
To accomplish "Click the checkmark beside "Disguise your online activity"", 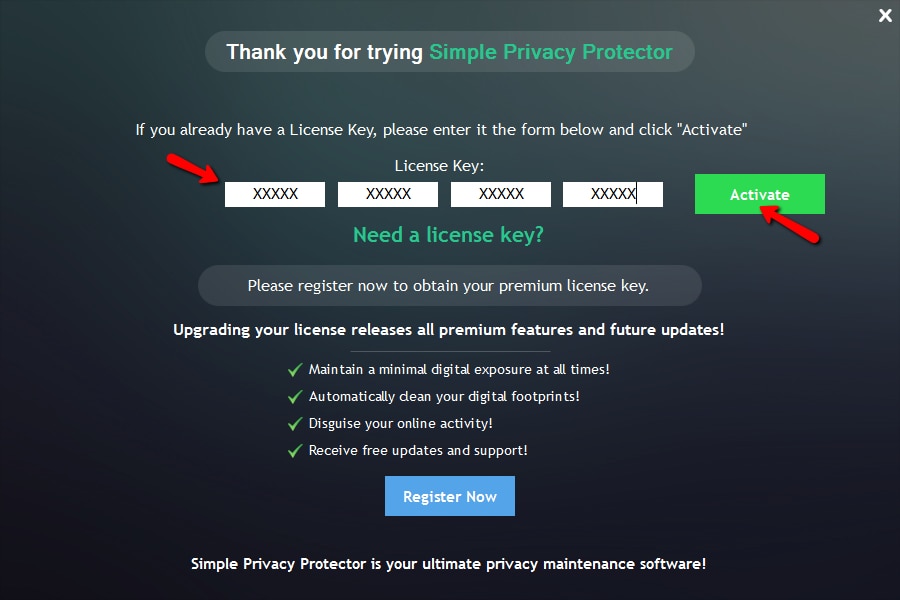I will (x=295, y=424).
